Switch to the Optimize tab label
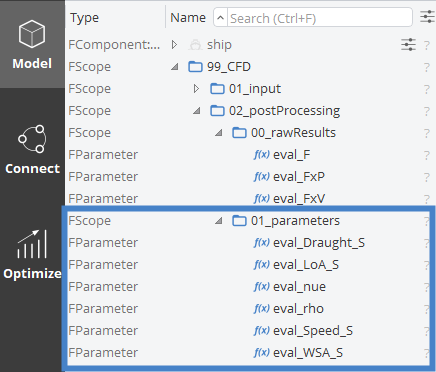 point(32,273)
